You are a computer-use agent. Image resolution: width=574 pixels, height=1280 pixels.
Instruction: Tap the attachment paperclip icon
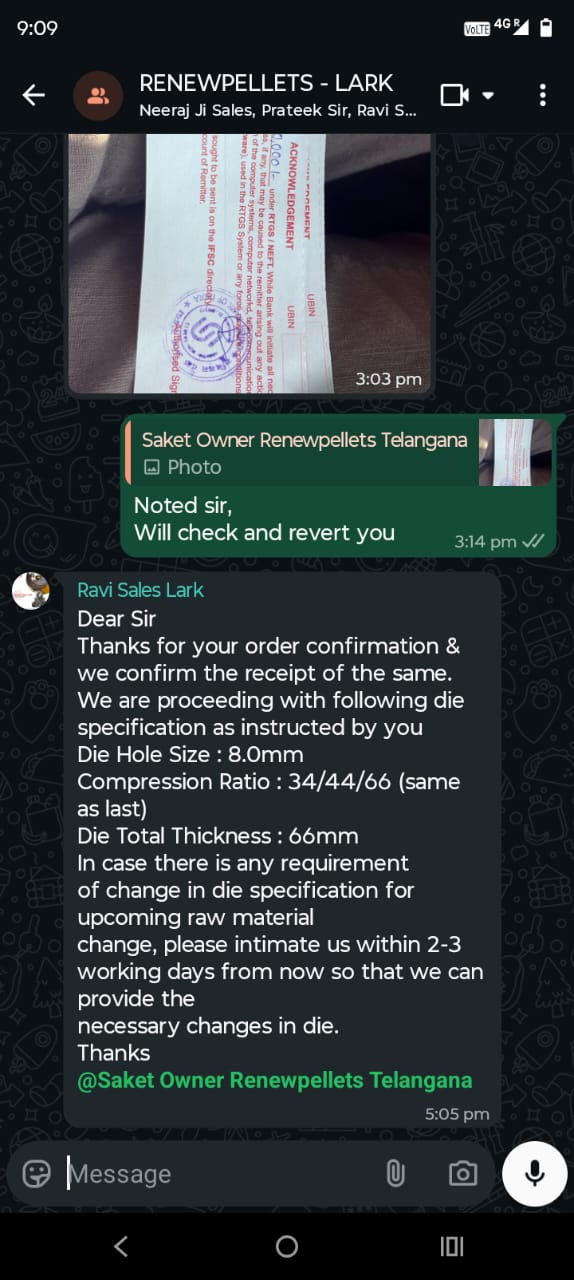tap(396, 1173)
